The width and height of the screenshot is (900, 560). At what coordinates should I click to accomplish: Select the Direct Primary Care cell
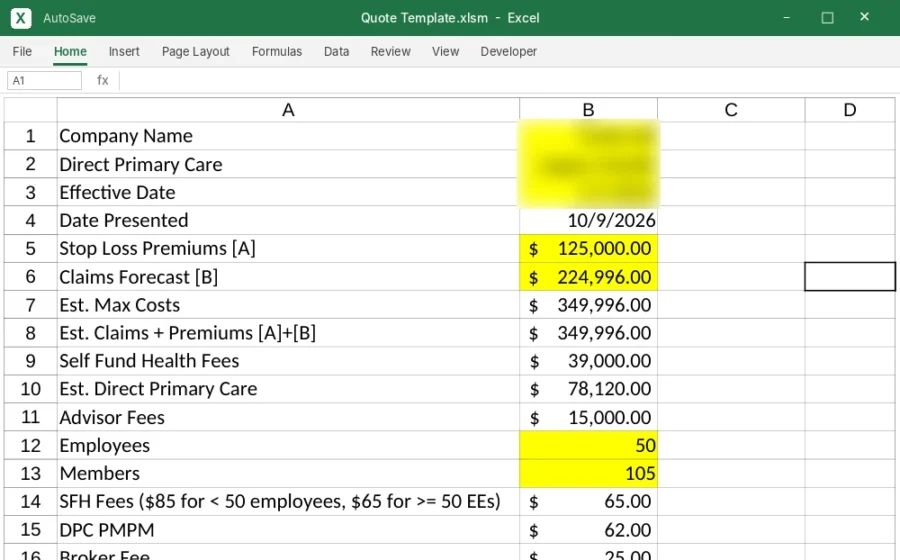288,164
